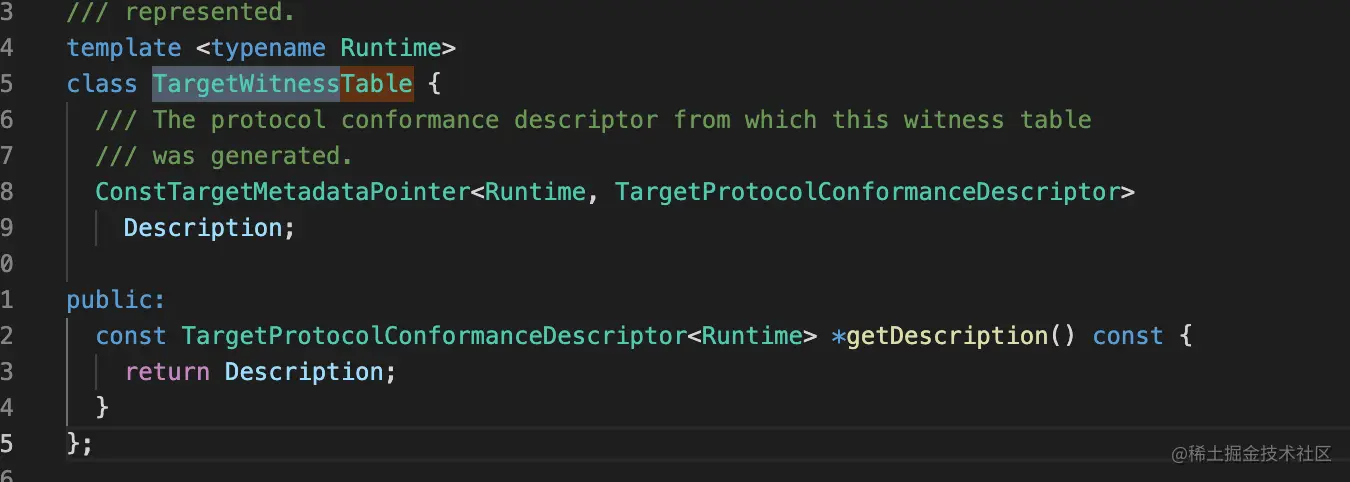
Task: Click the closing brace with semicolon on line 5
Action: [x=80, y=443]
